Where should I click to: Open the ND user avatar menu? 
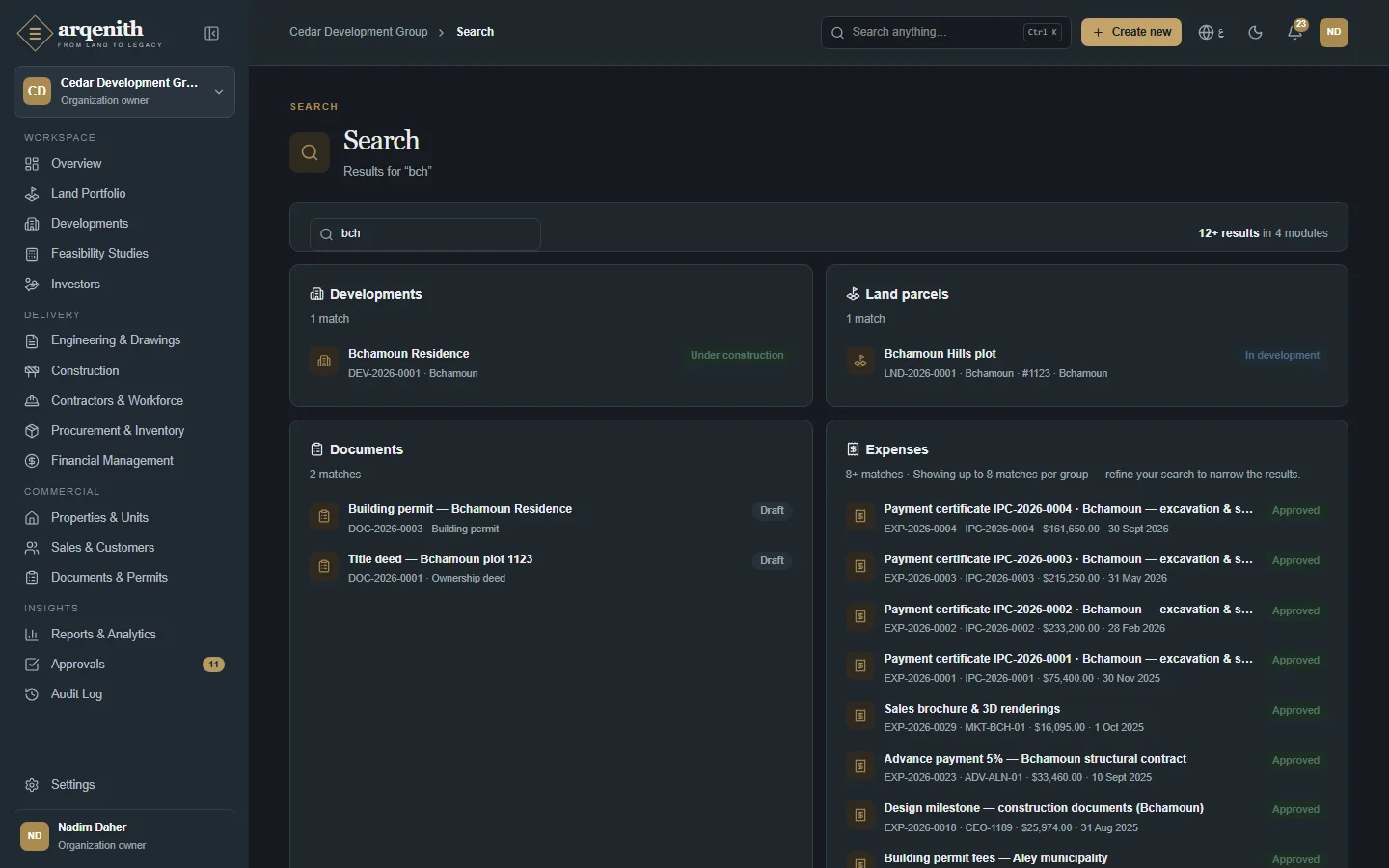[1334, 33]
